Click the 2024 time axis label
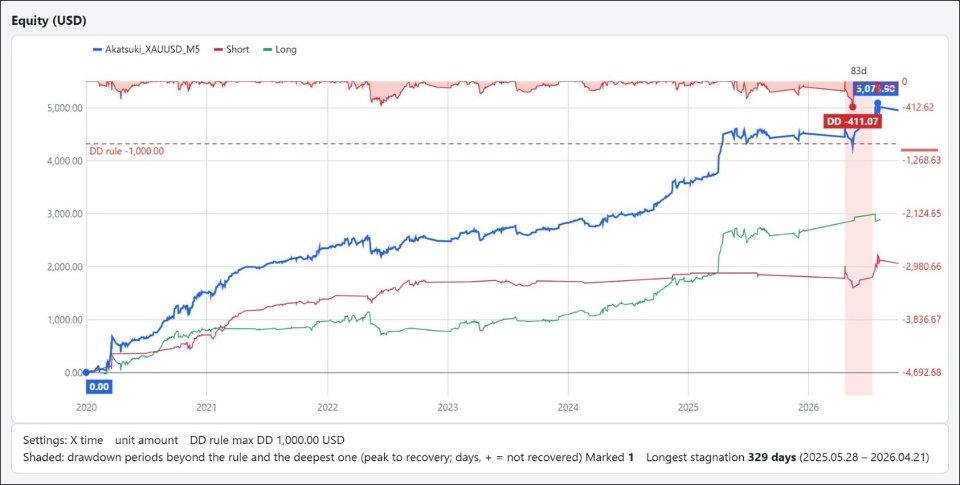Image resolution: width=960 pixels, height=485 pixels. tap(568, 408)
